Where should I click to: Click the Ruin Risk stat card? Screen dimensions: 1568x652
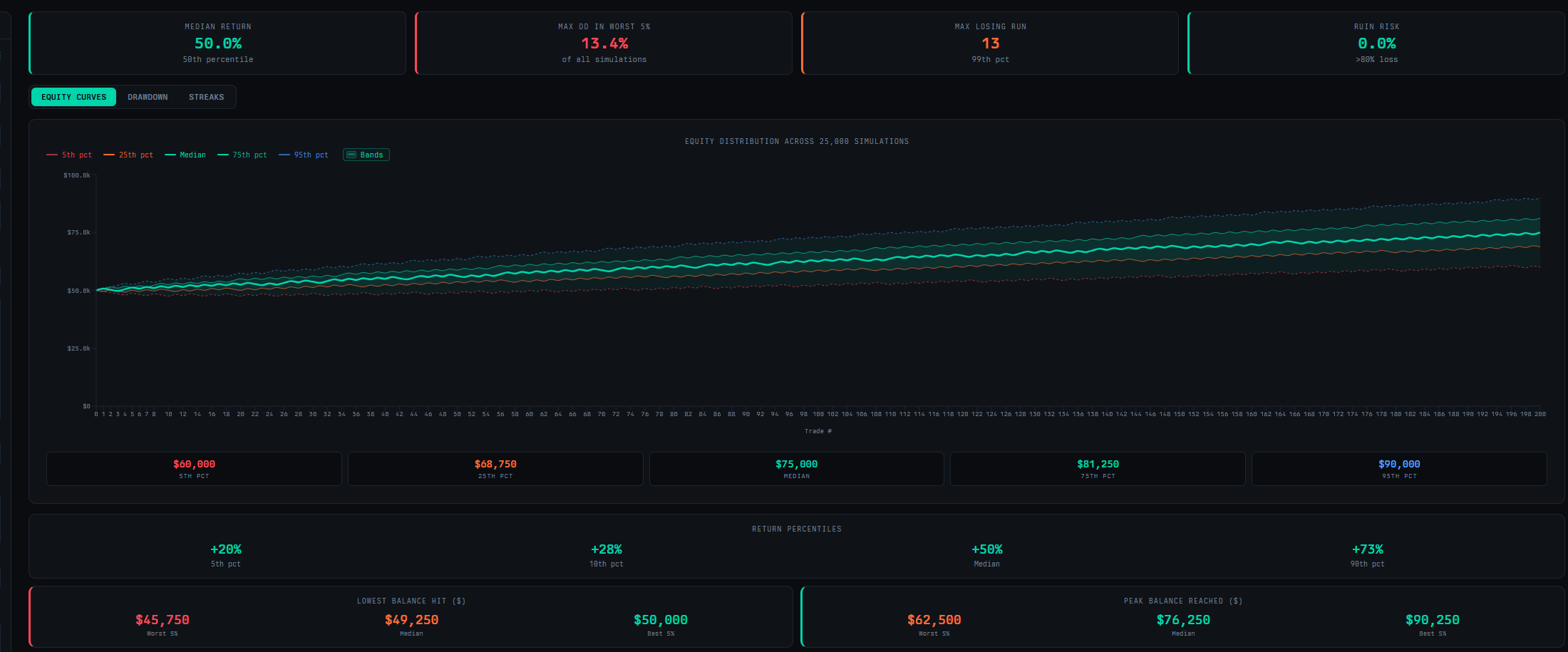[1376, 43]
